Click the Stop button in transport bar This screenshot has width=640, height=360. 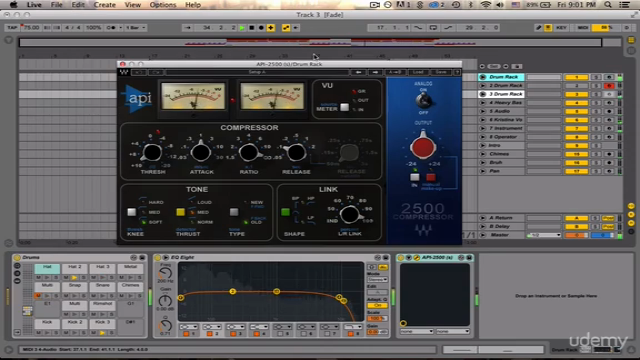pos(252,28)
